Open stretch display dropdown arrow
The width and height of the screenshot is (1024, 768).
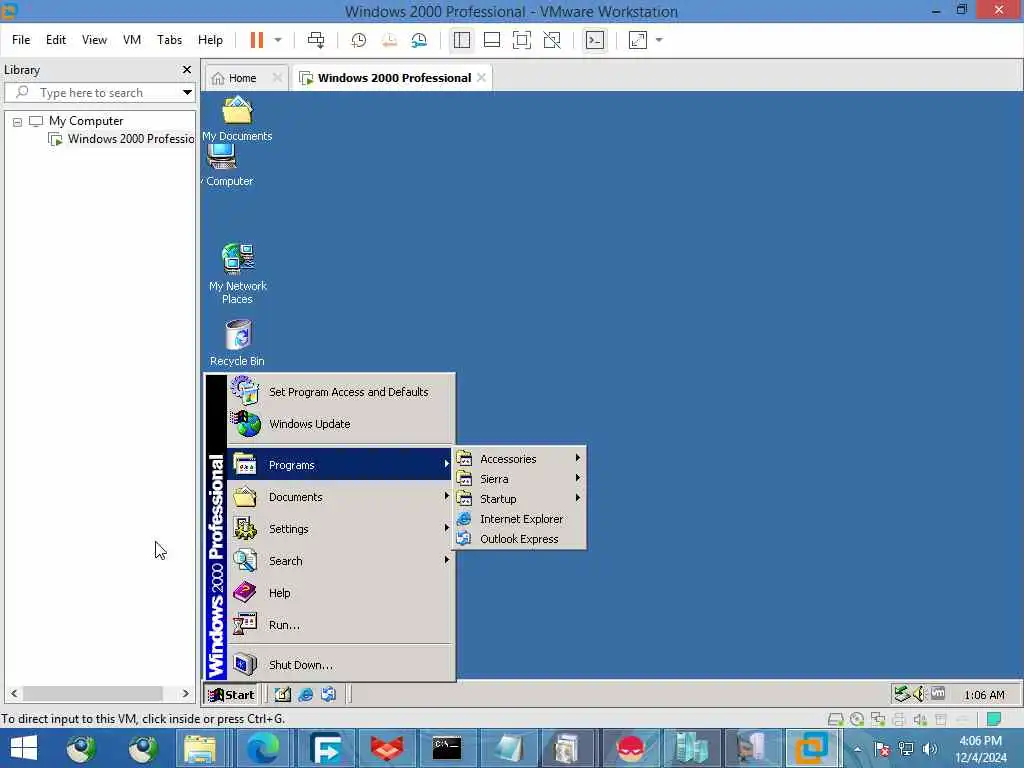pos(659,40)
